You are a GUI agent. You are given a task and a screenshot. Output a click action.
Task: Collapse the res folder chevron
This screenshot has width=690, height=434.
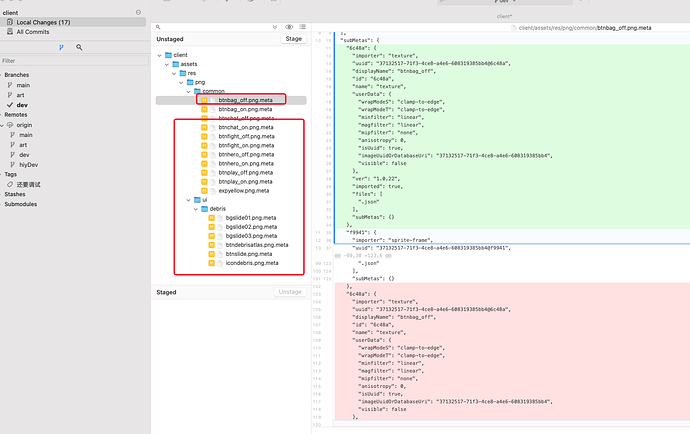[x=174, y=74]
